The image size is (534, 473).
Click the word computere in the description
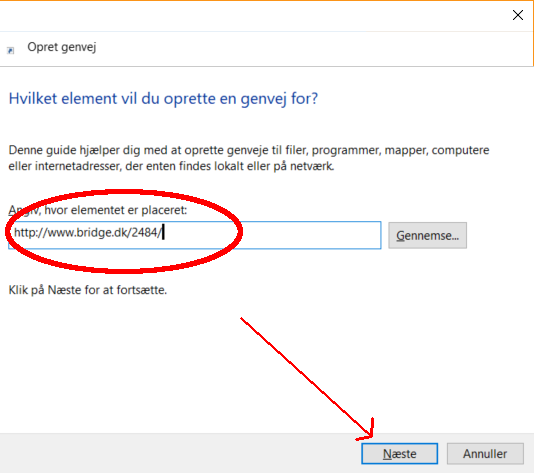[x=460, y=150]
